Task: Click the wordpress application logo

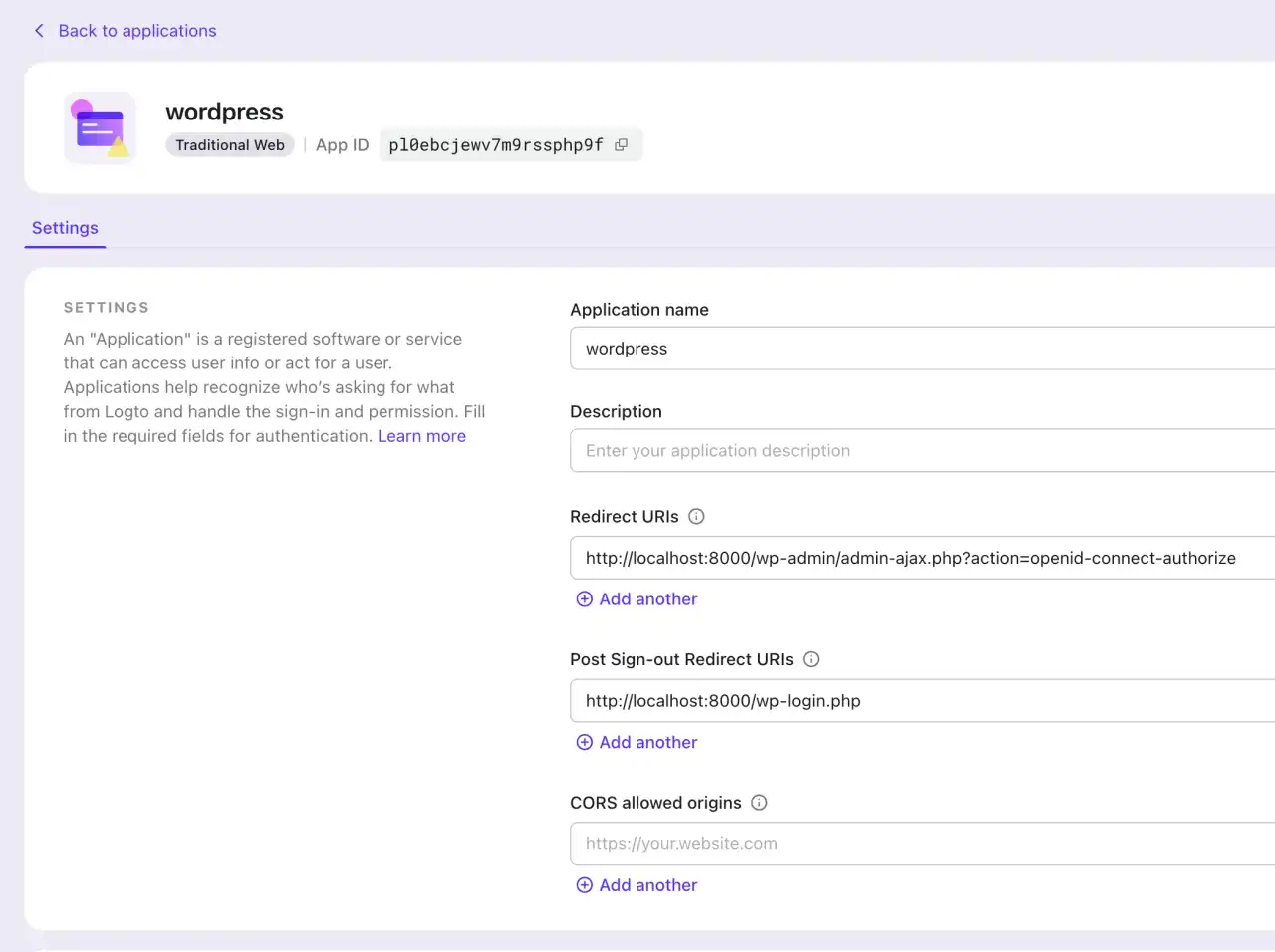Action: [x=100, y=127]
